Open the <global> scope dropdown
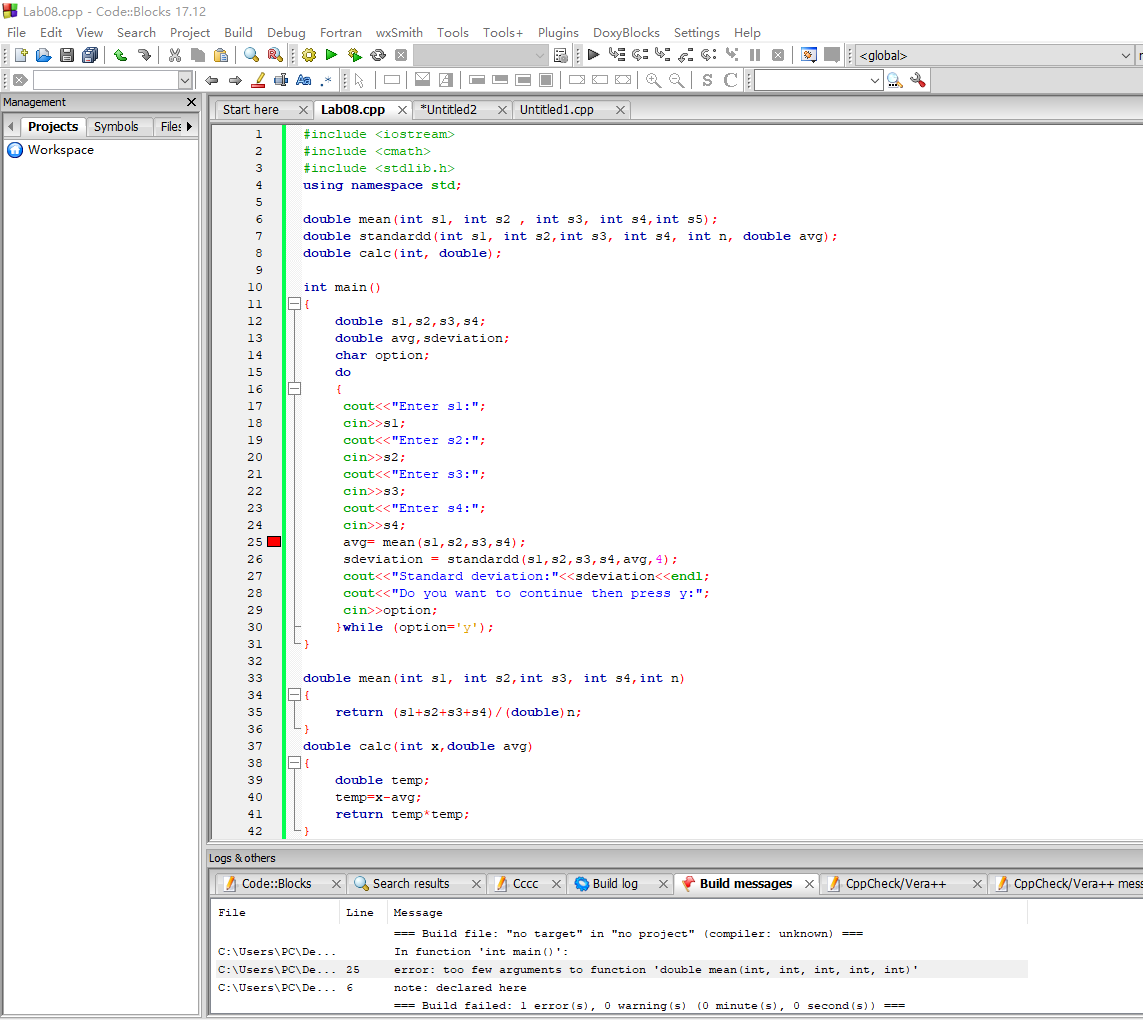This screenshot has height=1020, width=1143. (1126, 56)
